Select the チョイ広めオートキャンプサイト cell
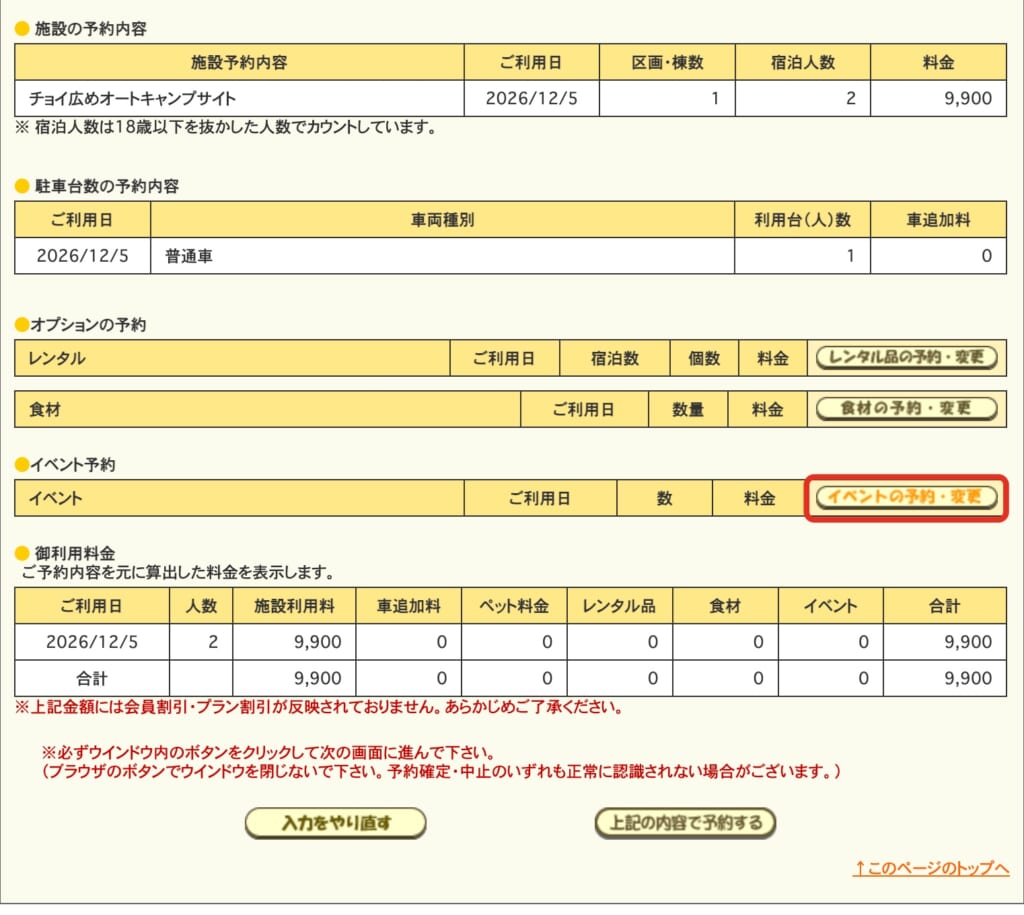1024x915 pixels. click(239, 99)
